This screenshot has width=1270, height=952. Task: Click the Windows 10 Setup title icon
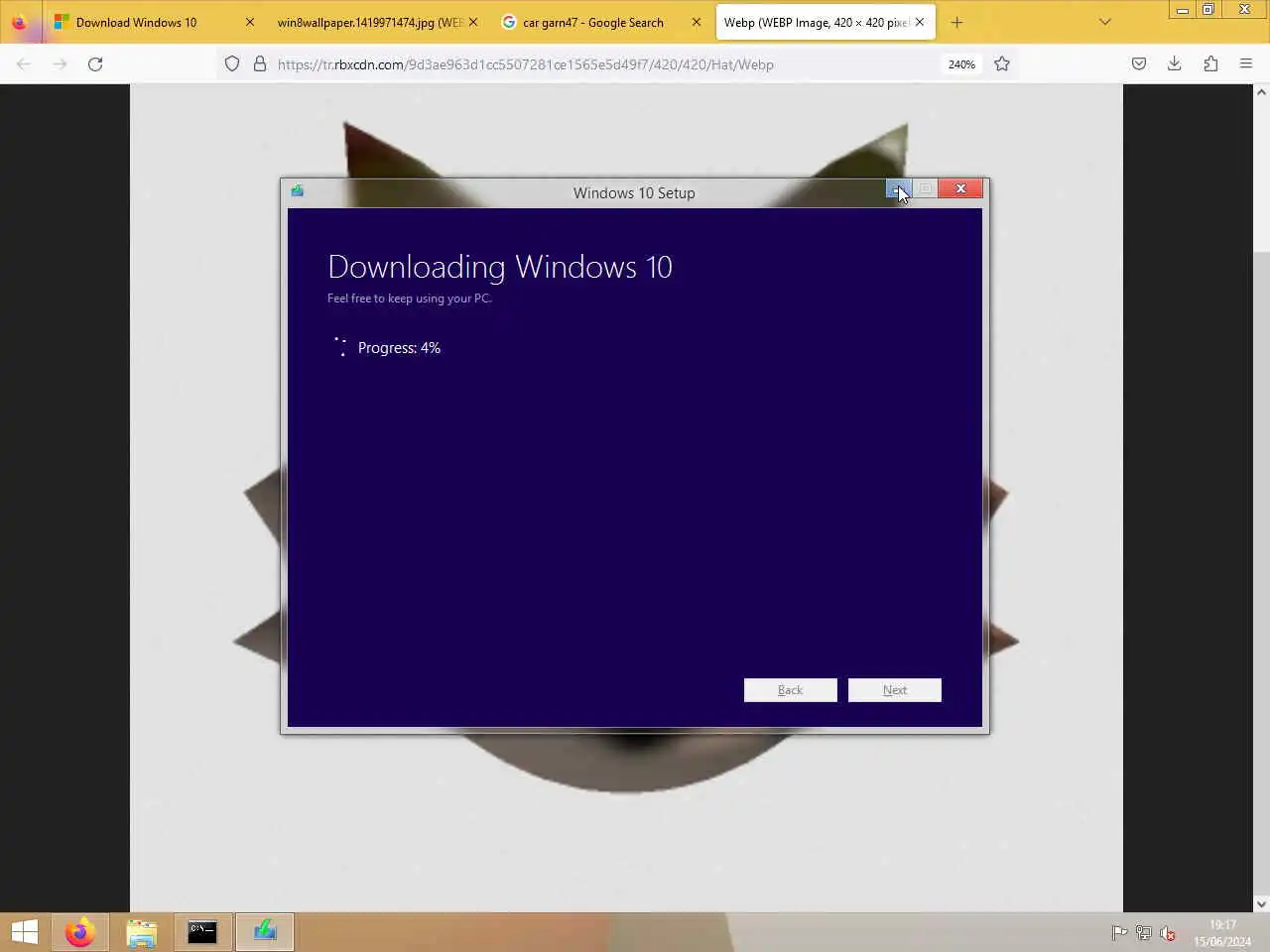(x=297, y=191)
